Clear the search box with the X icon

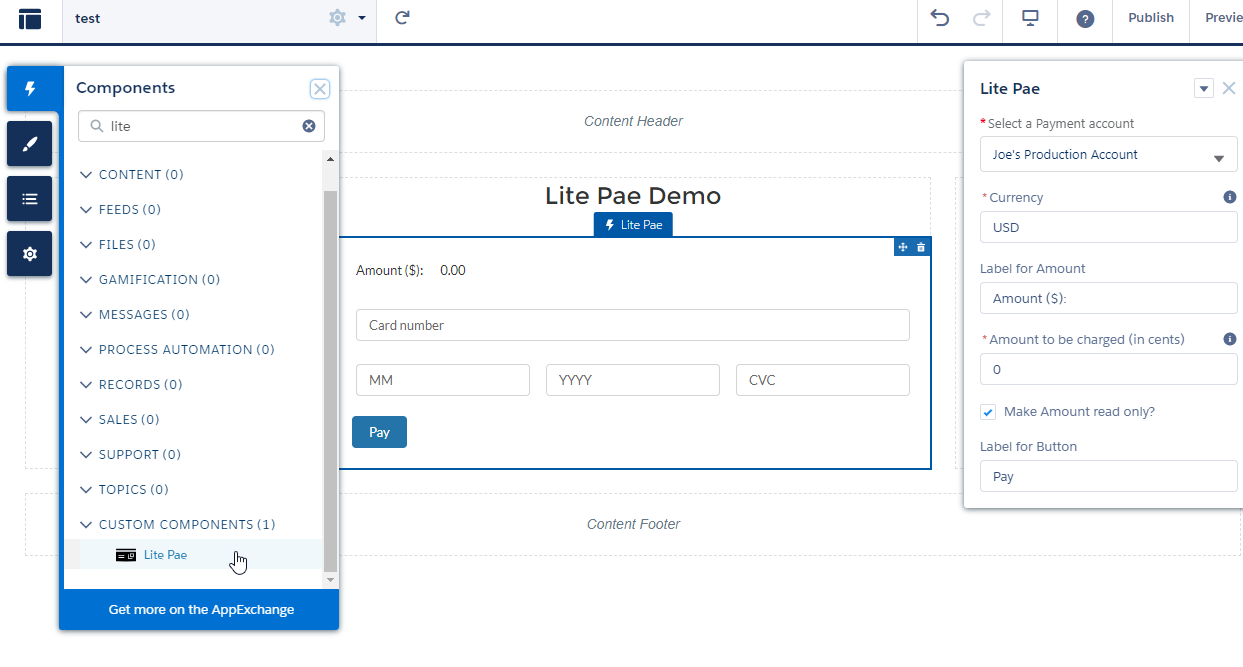(309, 126)
